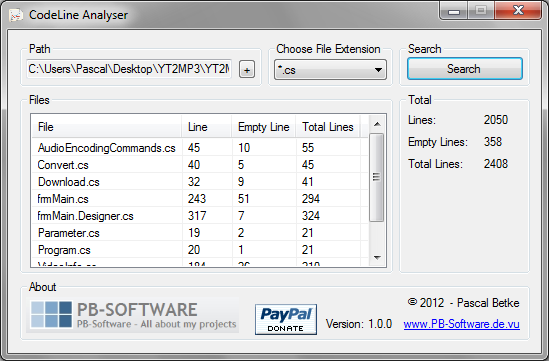Click the Version 1.0.0 label
This screenshot has height=361, width=549.
(359, 324)
